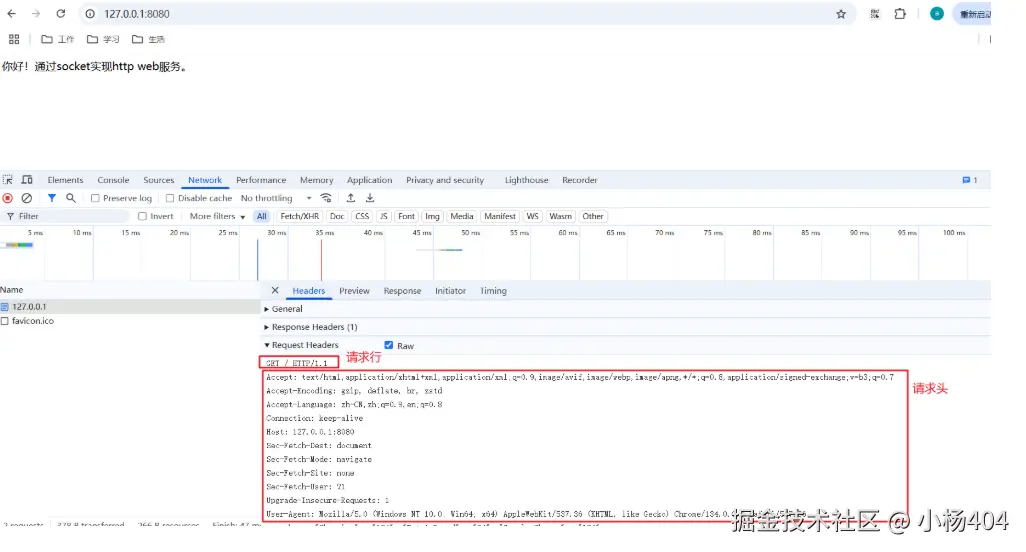Show the Response tab of the request
The image size is (1026, 552).
[402, 291]
